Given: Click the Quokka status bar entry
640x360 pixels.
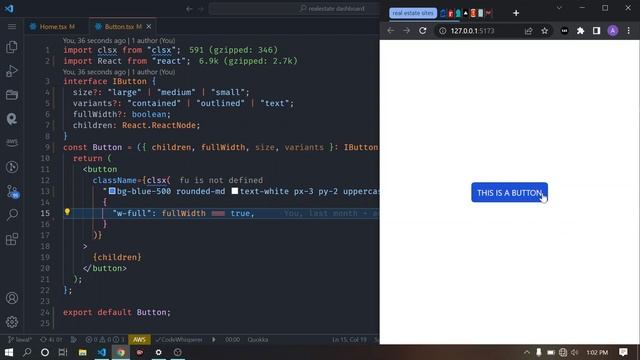Looking at the screenshot, I should tap(258, 340).
